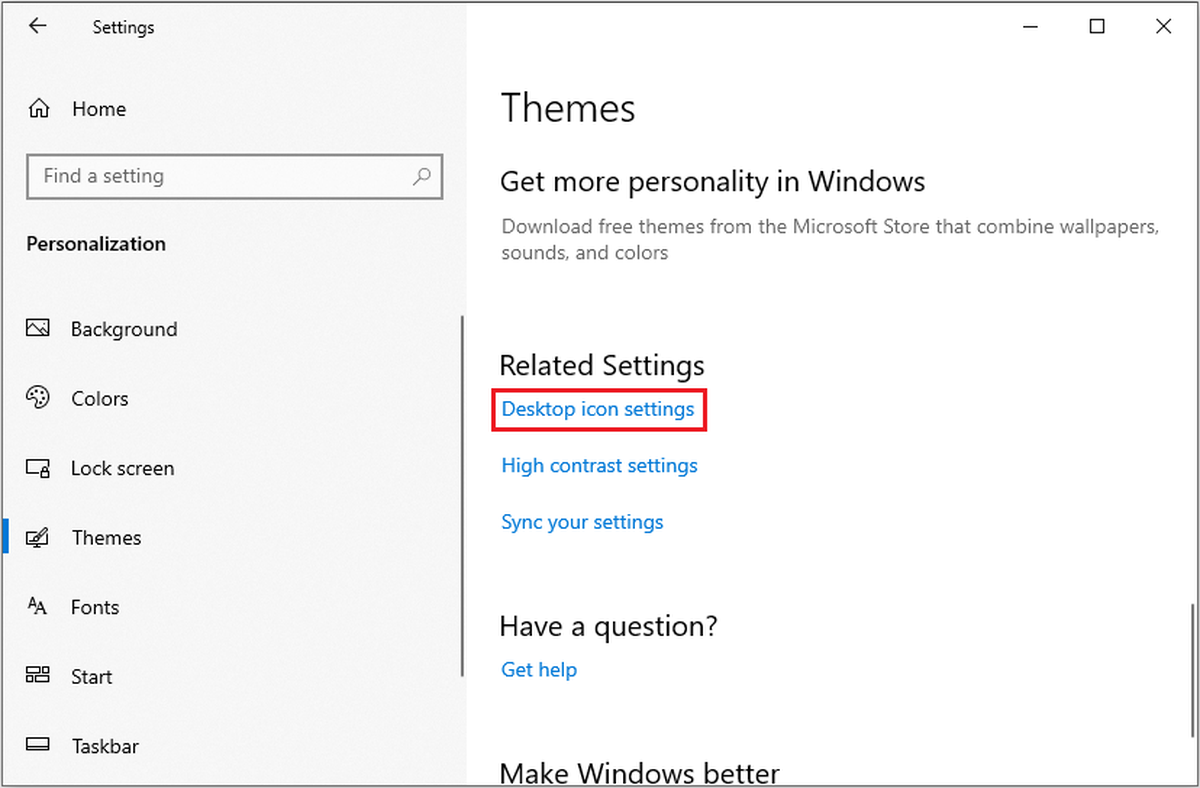Click the Fonts icon
Screen dimensions: 1200x788
[x=38, y=606]
